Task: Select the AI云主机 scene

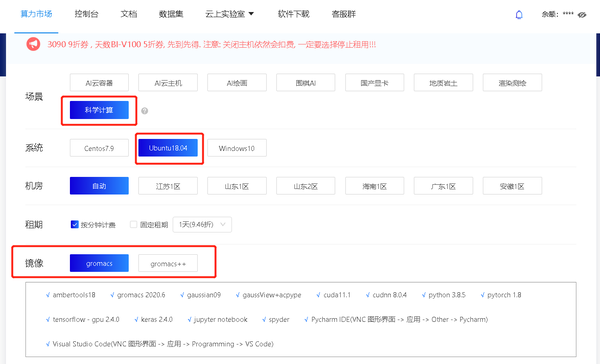Action: (168, 83)
